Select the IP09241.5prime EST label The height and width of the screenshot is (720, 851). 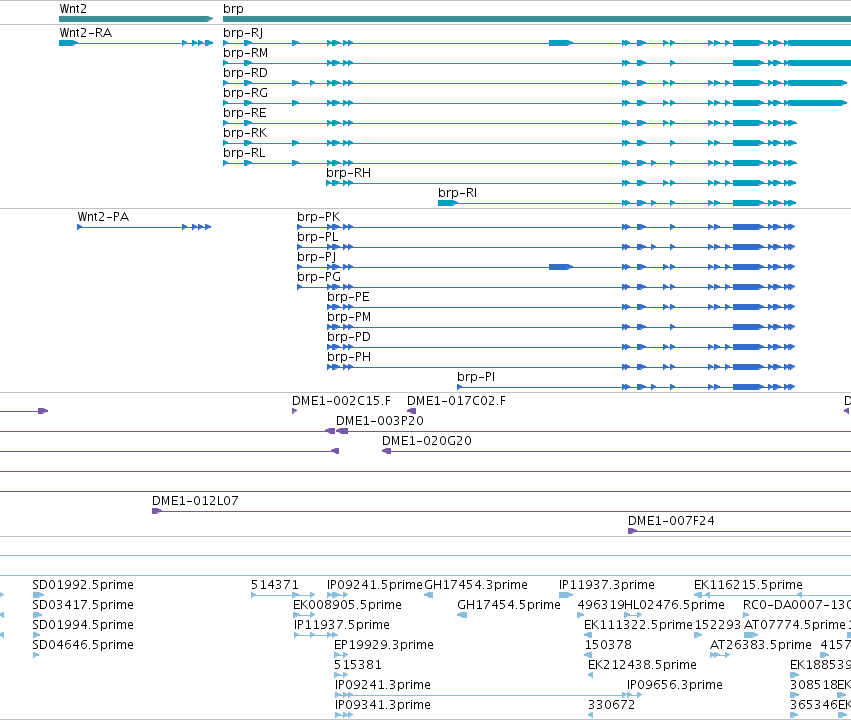coord(374,585)
